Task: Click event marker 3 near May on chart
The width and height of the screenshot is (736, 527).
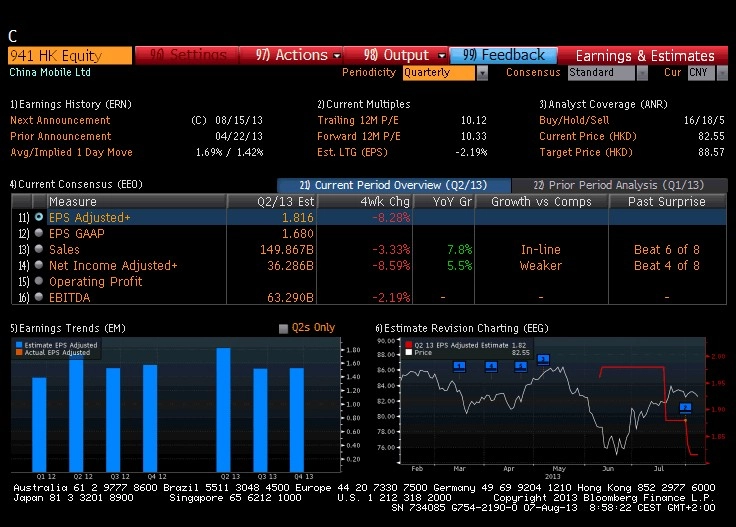Action: (x=543, y=360)
